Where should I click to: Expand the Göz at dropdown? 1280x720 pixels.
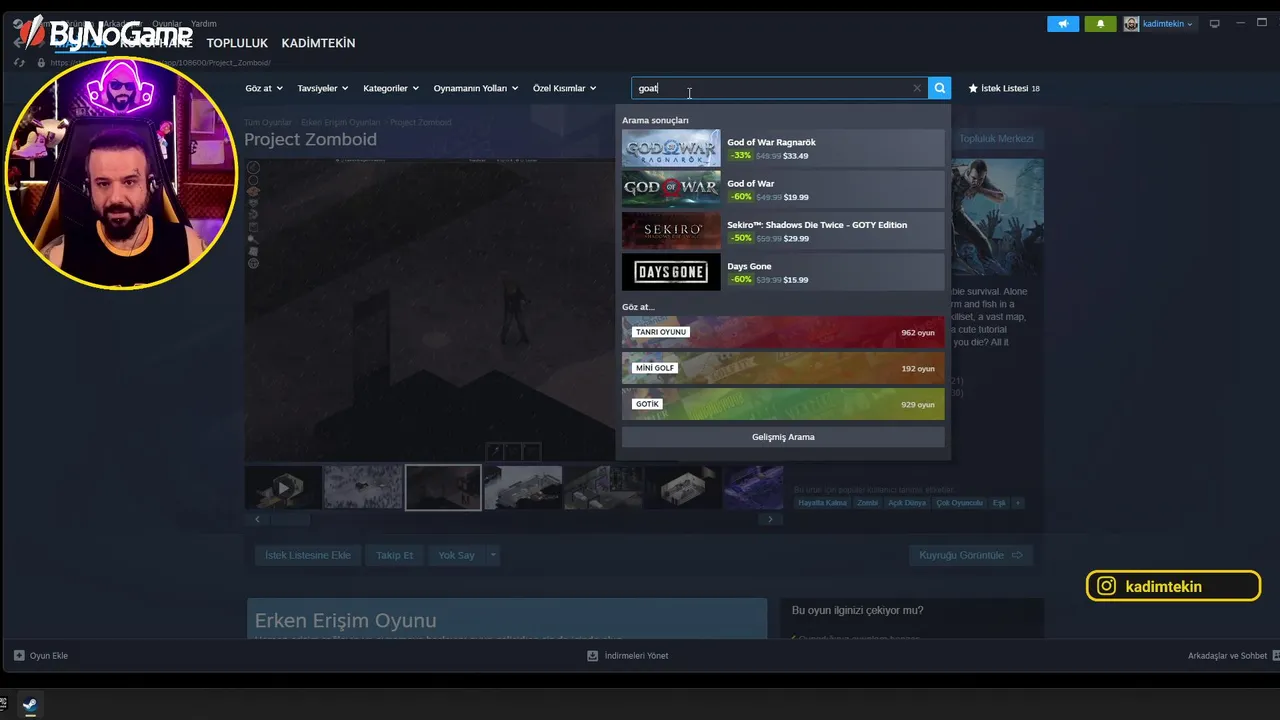pos(264,88)
